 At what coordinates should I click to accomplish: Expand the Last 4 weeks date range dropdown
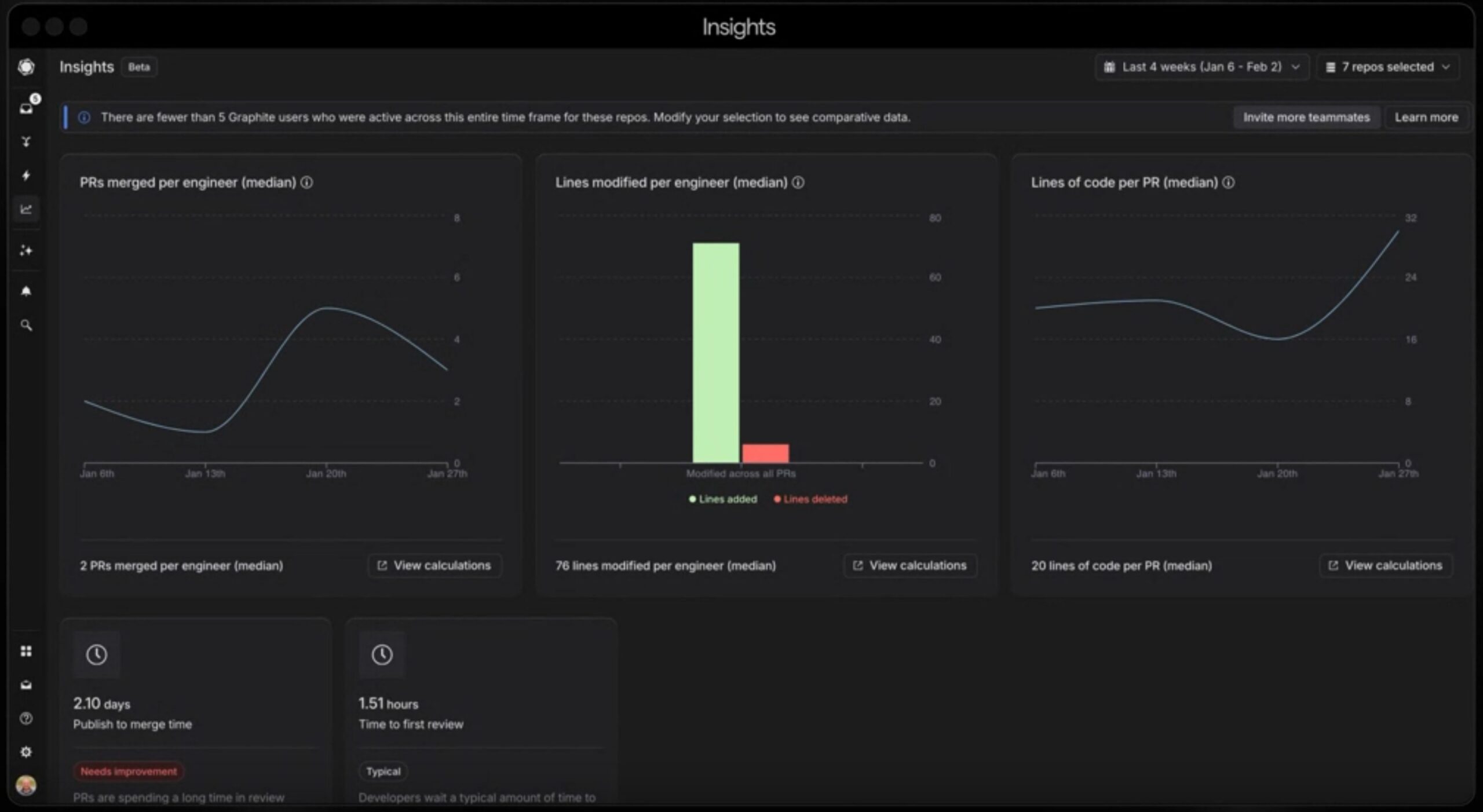click(x=1201, y=67)
